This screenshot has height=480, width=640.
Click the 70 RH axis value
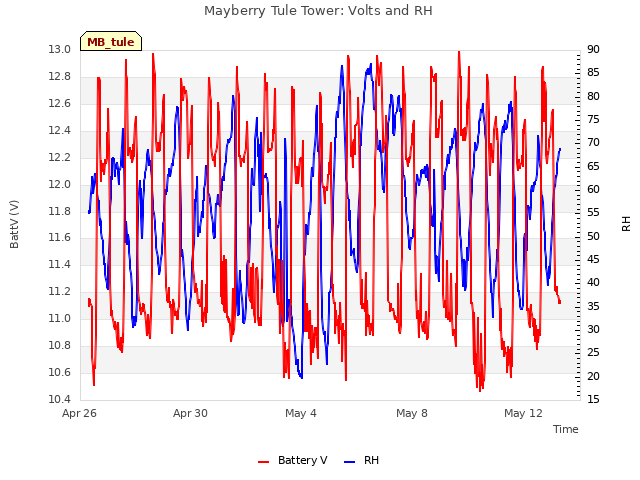pos(593,142)
